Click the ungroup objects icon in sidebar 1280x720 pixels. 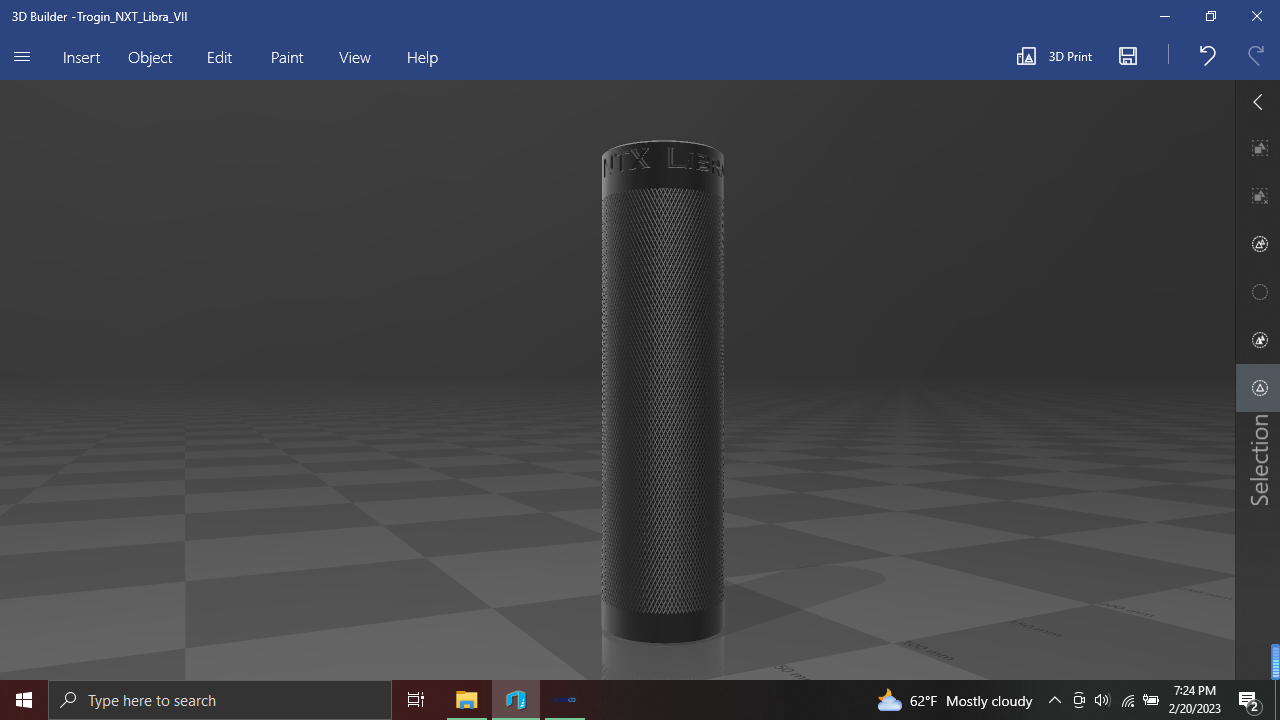coord(1260,196)
